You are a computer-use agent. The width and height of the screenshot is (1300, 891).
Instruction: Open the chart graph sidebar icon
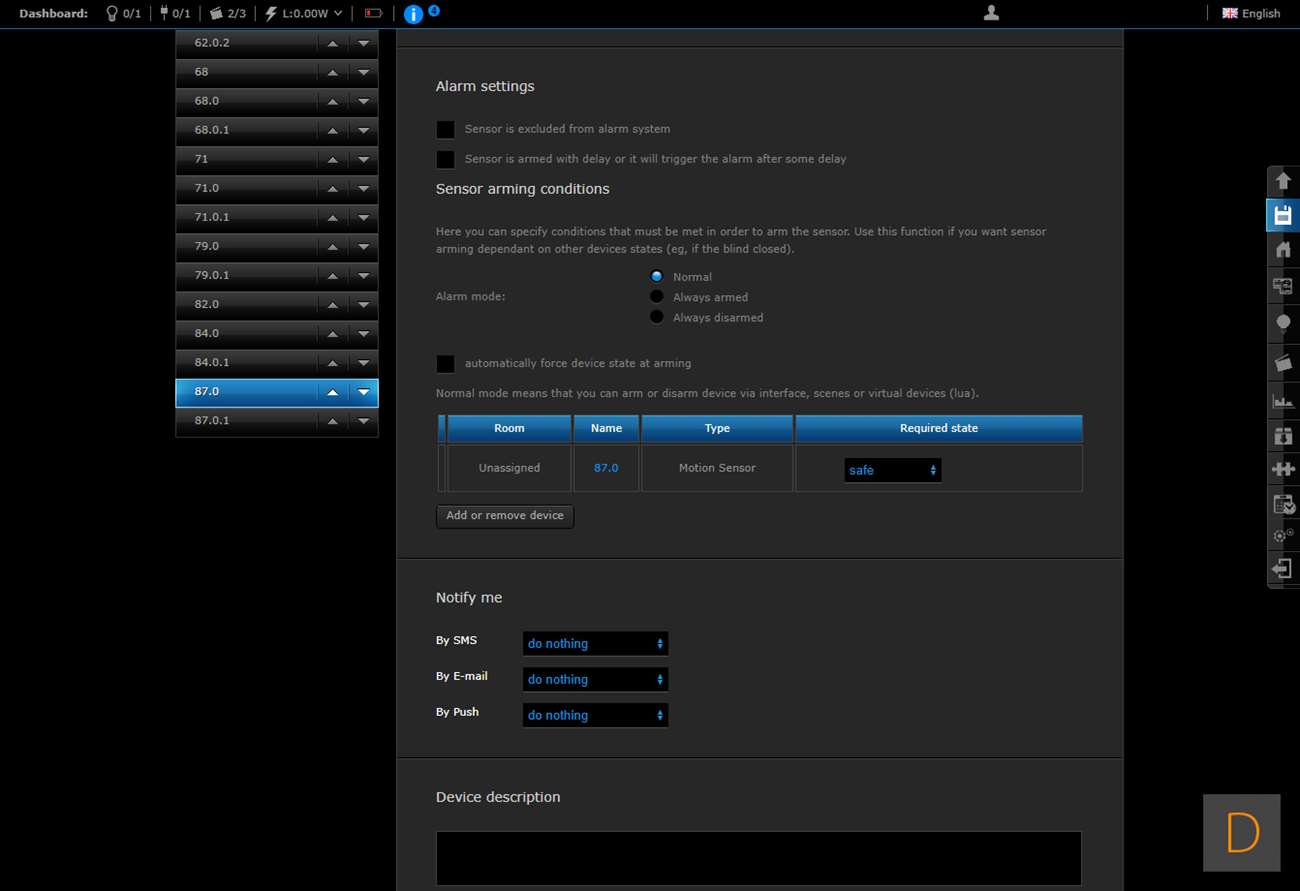(1283, 400)
